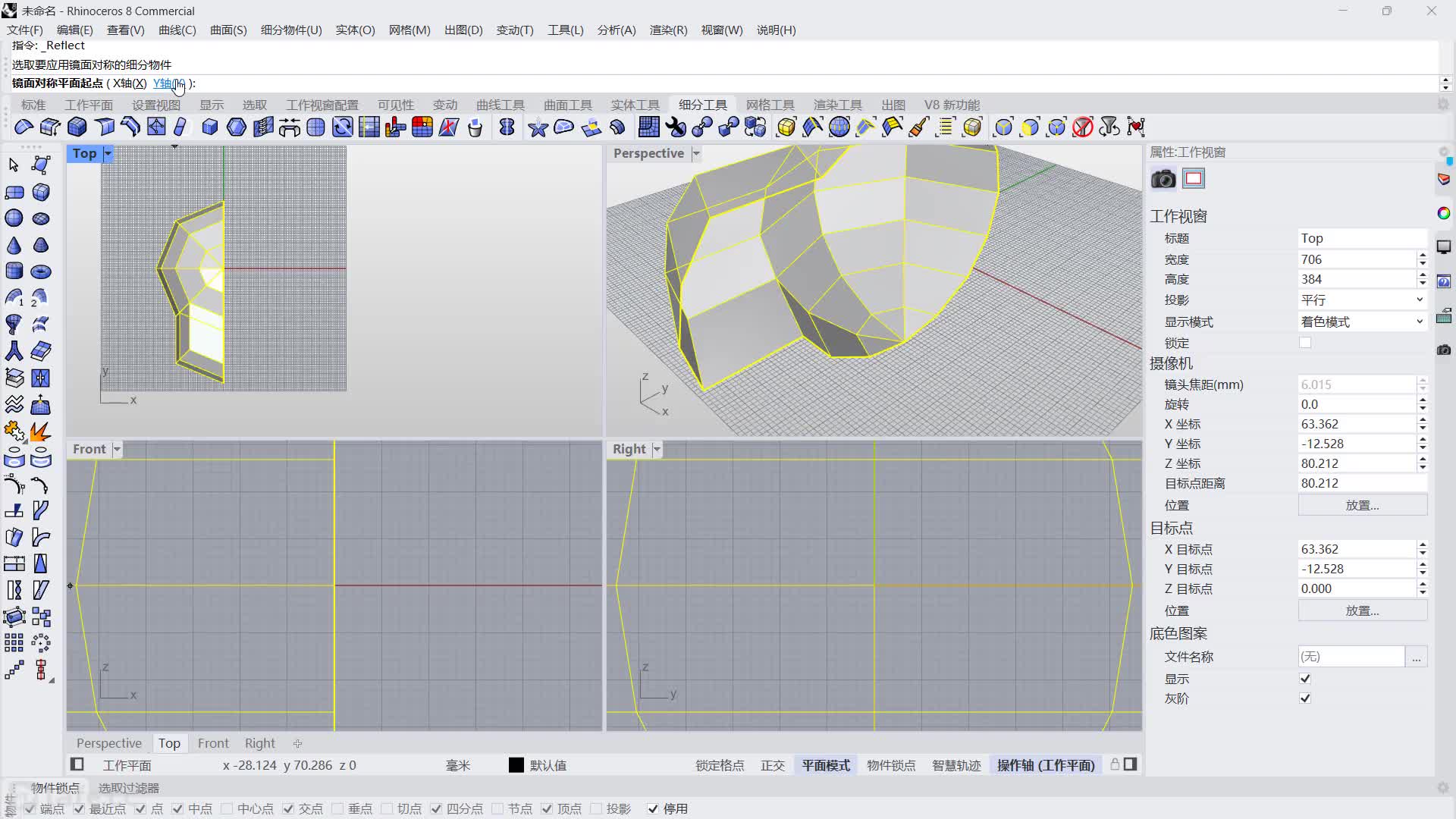1456x819 pixels.
Task: Open the 显示模式 display mode dropdown
Action: [x=1362, y=322]
